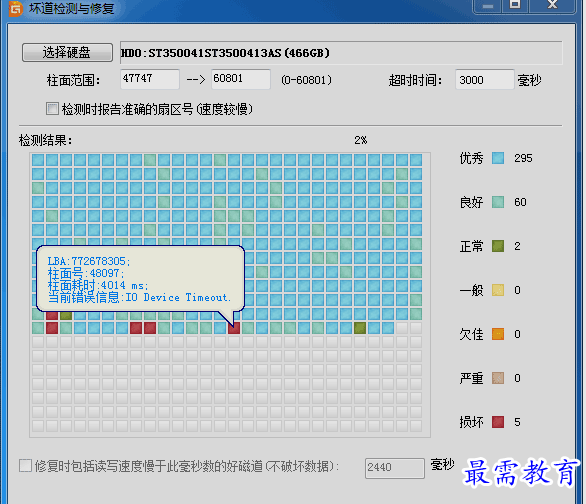Click the 2440 milliseconds field
The image size is (586, 504).
pyautogui.click(x=395, y=468)
